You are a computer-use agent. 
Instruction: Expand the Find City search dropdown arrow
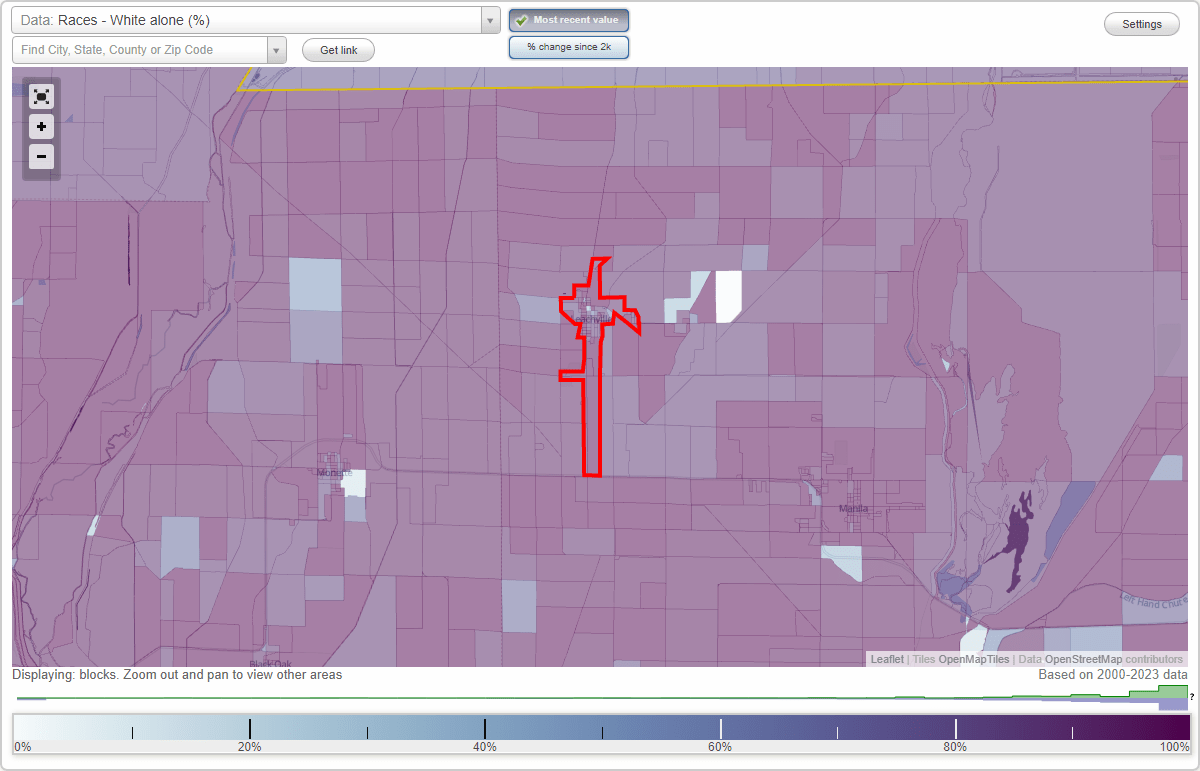[x=277, y=49]
